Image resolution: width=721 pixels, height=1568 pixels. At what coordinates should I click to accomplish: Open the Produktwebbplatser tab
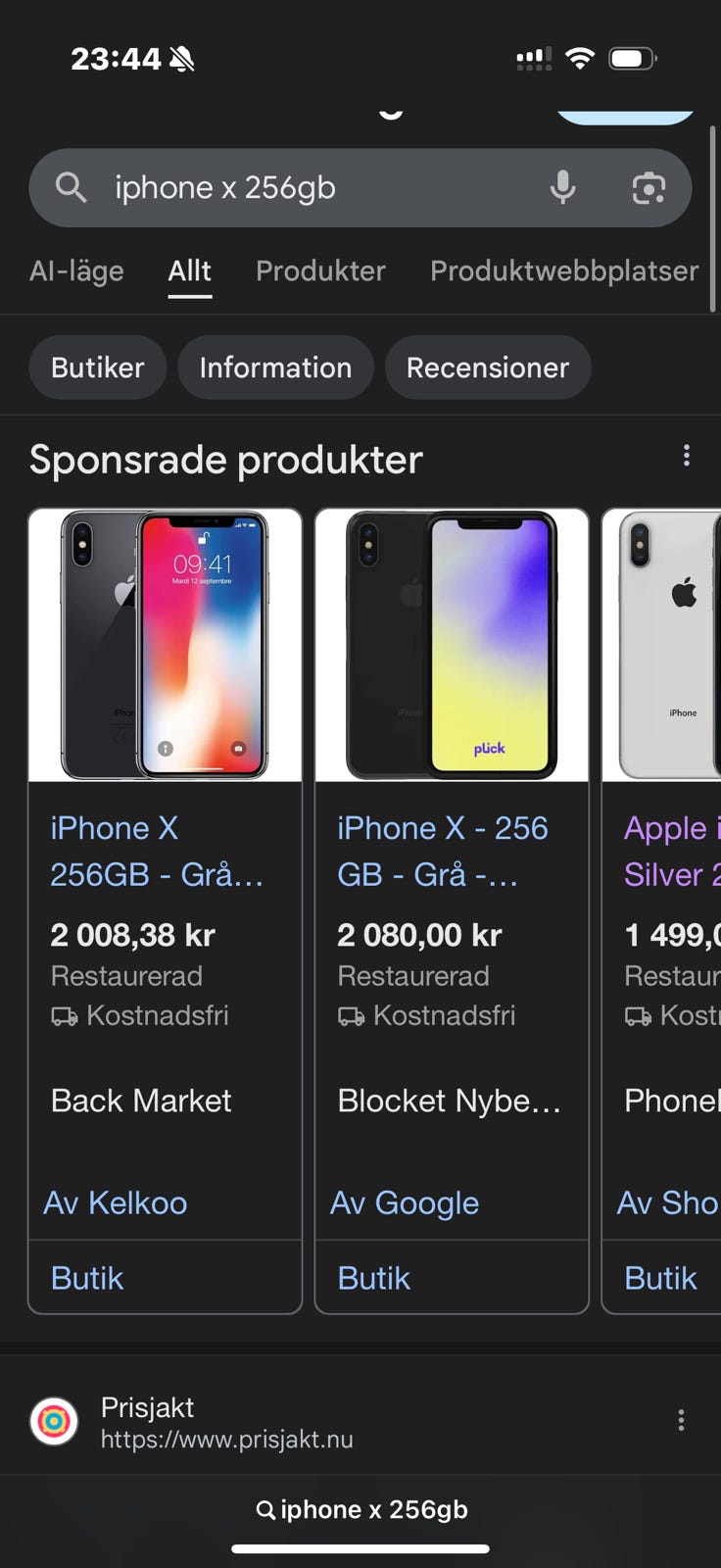click(x=563, y=270)
